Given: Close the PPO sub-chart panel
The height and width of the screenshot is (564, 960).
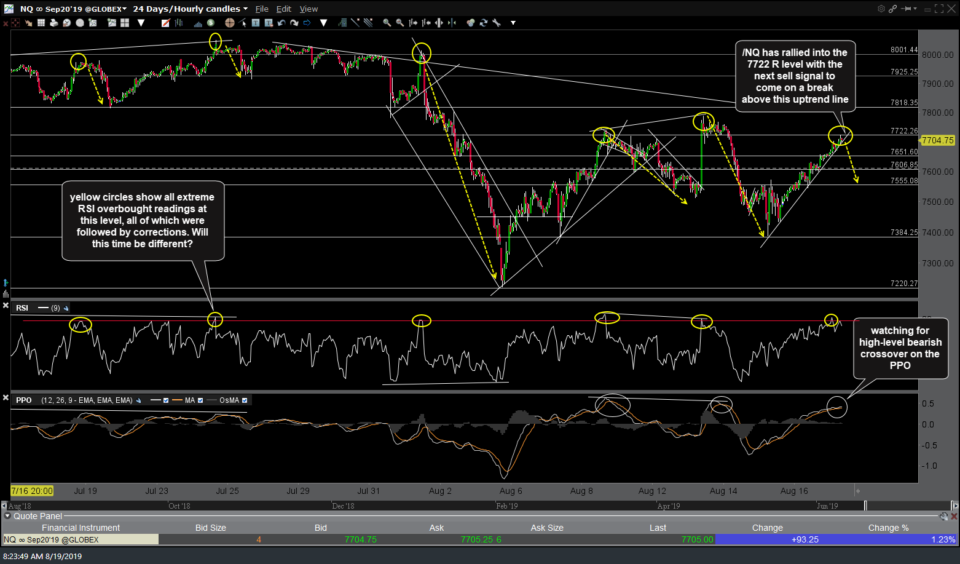Looking at the screenshot, I should [6, 398].
